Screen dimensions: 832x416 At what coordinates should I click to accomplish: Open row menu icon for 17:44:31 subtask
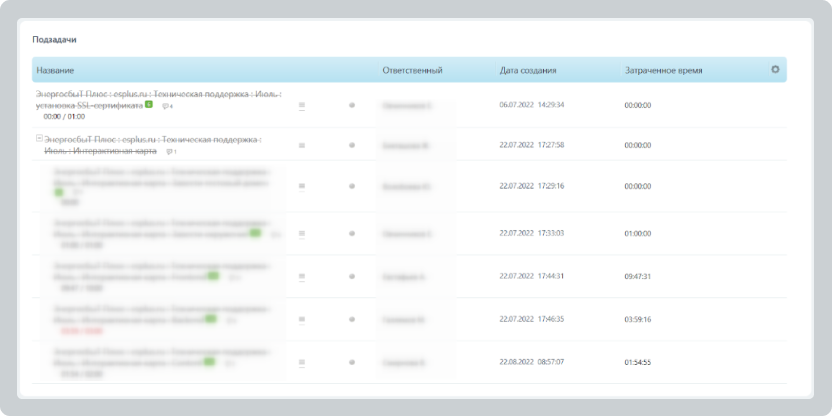tap(302, 276)
